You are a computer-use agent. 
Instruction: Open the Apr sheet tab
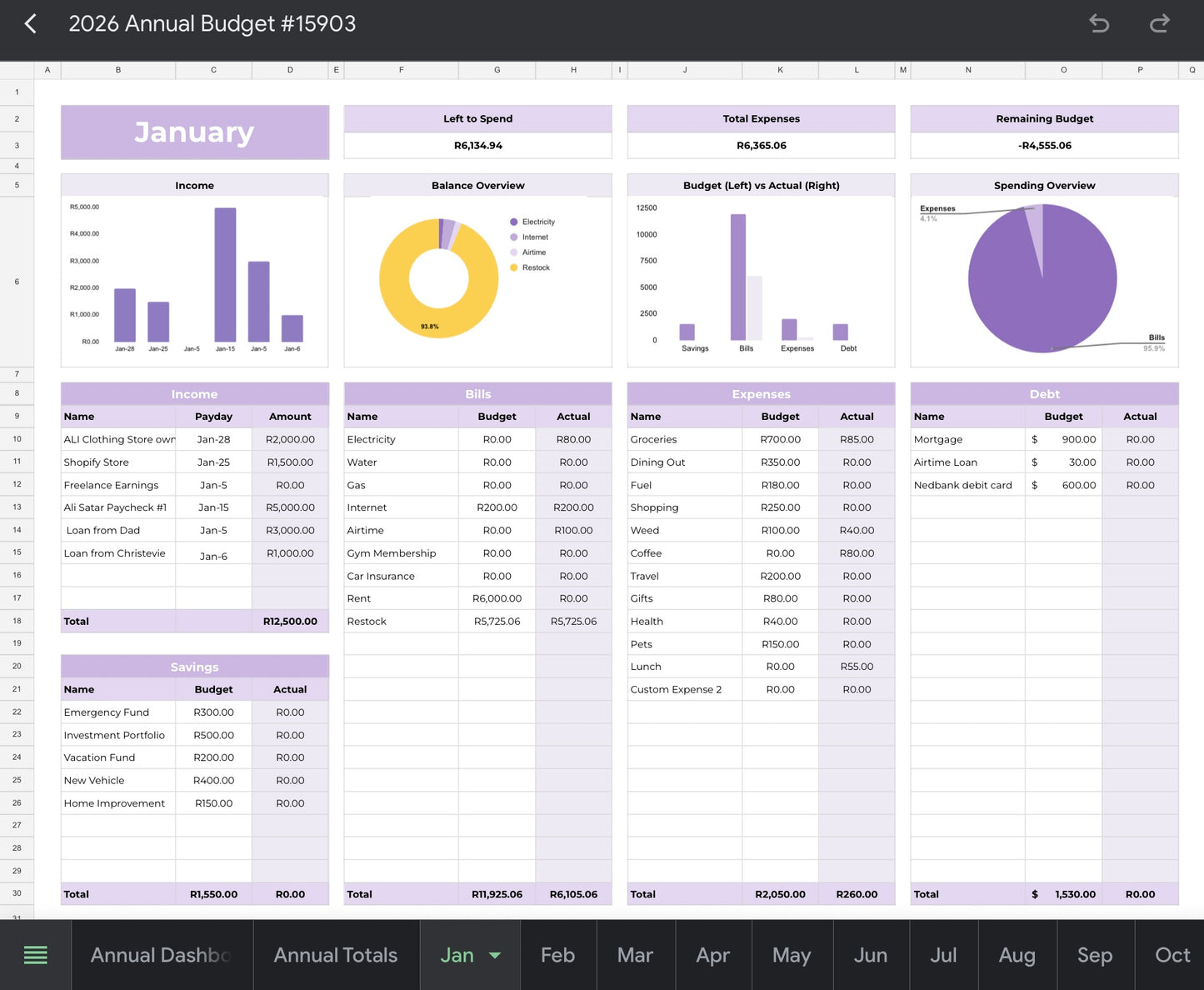coord(712,955)
